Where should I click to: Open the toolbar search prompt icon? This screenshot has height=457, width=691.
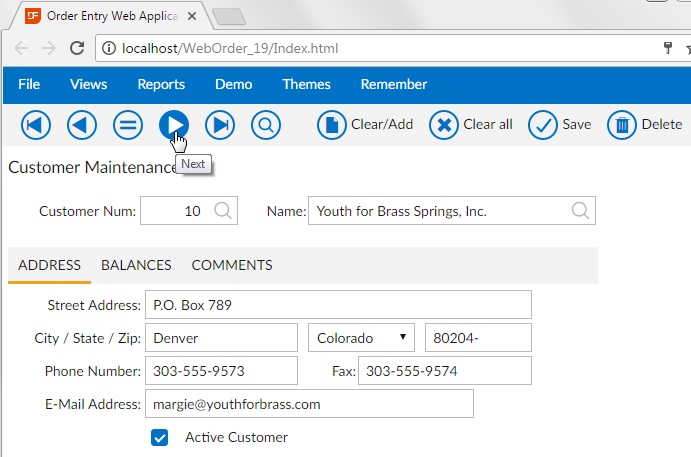tap(266, 125)
